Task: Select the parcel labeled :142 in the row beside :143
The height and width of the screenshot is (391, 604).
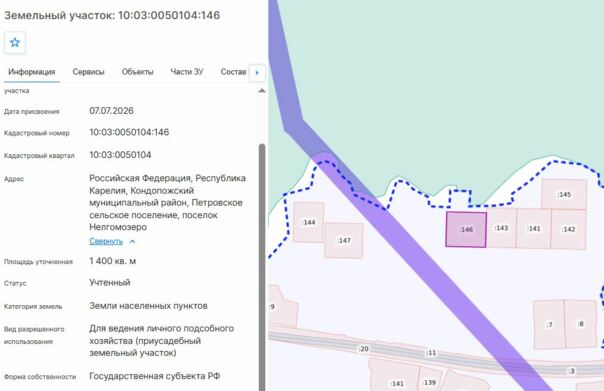Action: pyautogui.click(x=568, y=229)
